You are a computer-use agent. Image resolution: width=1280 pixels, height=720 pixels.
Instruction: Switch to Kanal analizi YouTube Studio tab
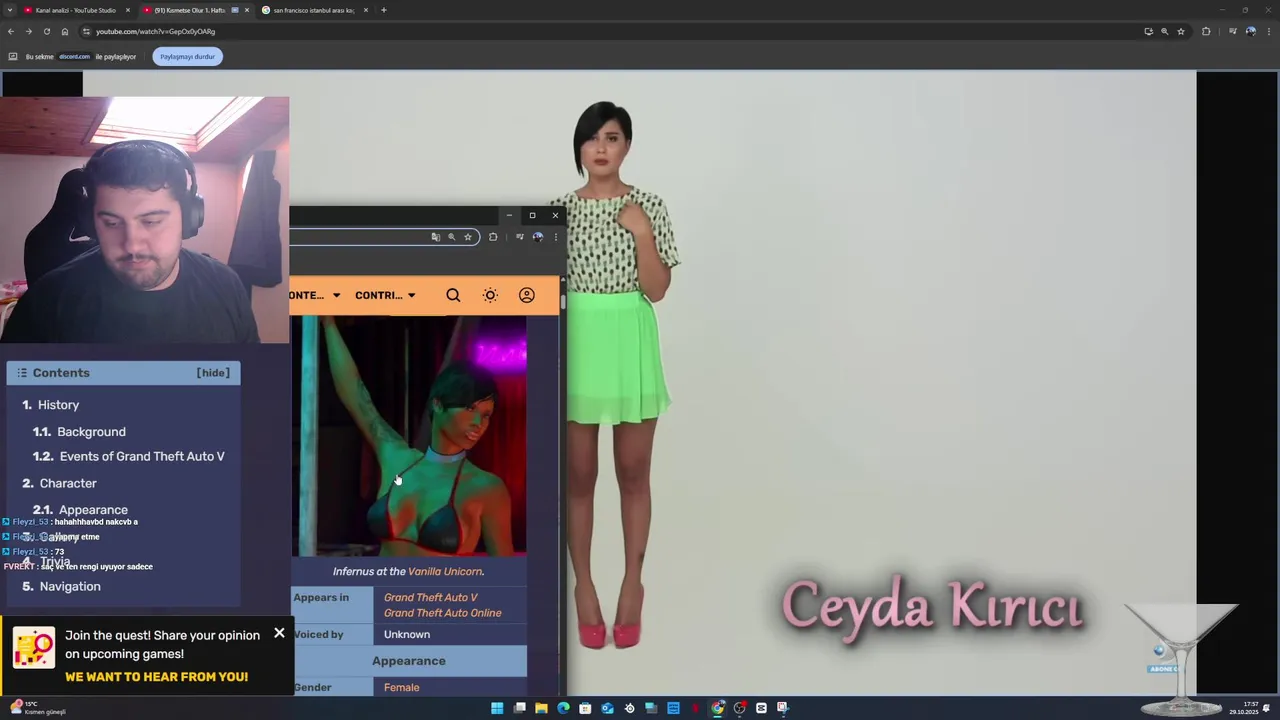[x=75, y=10]
